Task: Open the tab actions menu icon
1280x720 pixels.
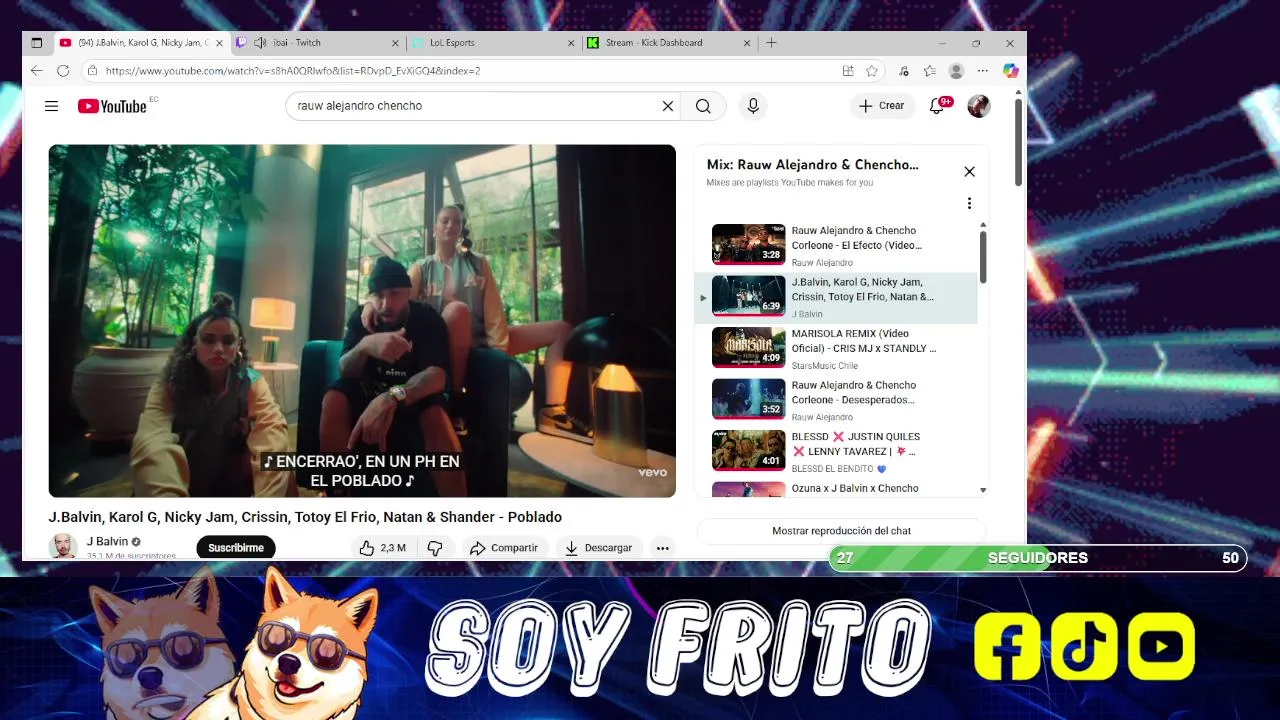Action: click(37, 43)
